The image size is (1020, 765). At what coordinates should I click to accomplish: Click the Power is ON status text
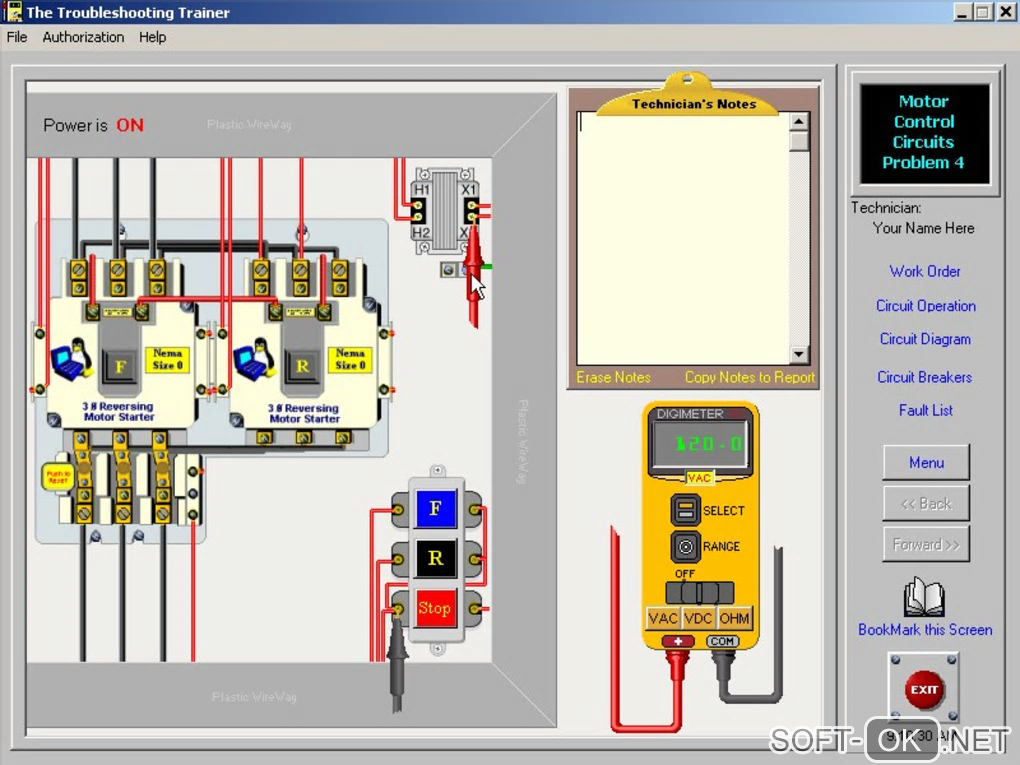(x=94, y=126)
